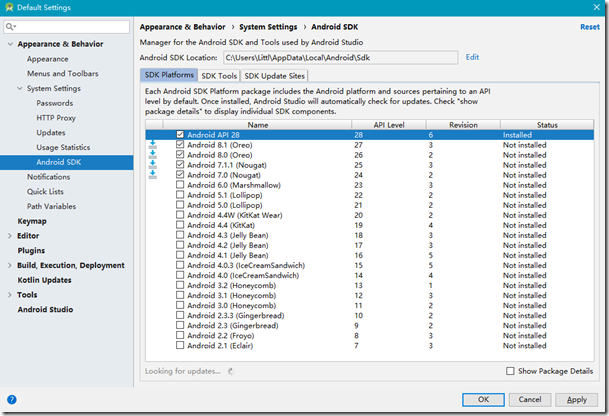
Task: Open Android Studio settings entry
Action: 45,310
